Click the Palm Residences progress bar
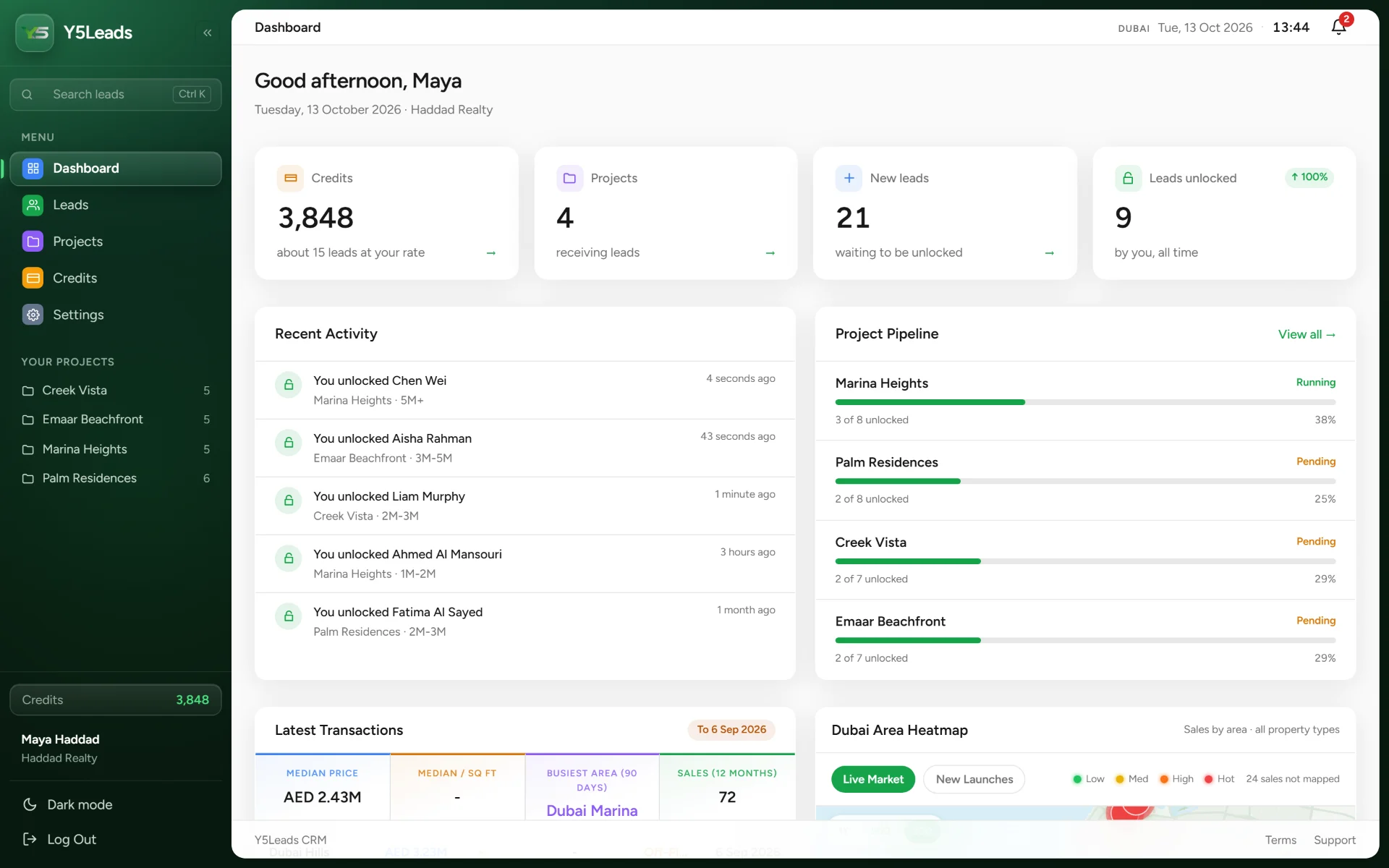 (1085, 481)
